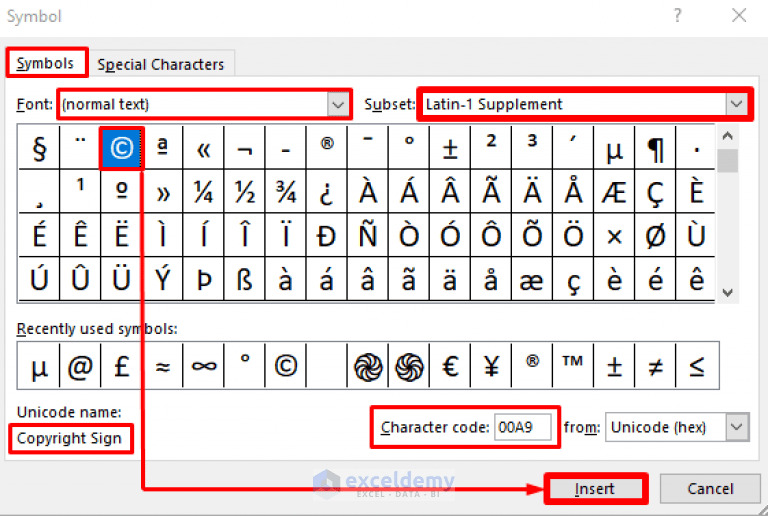768x516 pixels.
Task: Pick the not sign ¬ symbol
Action: click(244, 148)
